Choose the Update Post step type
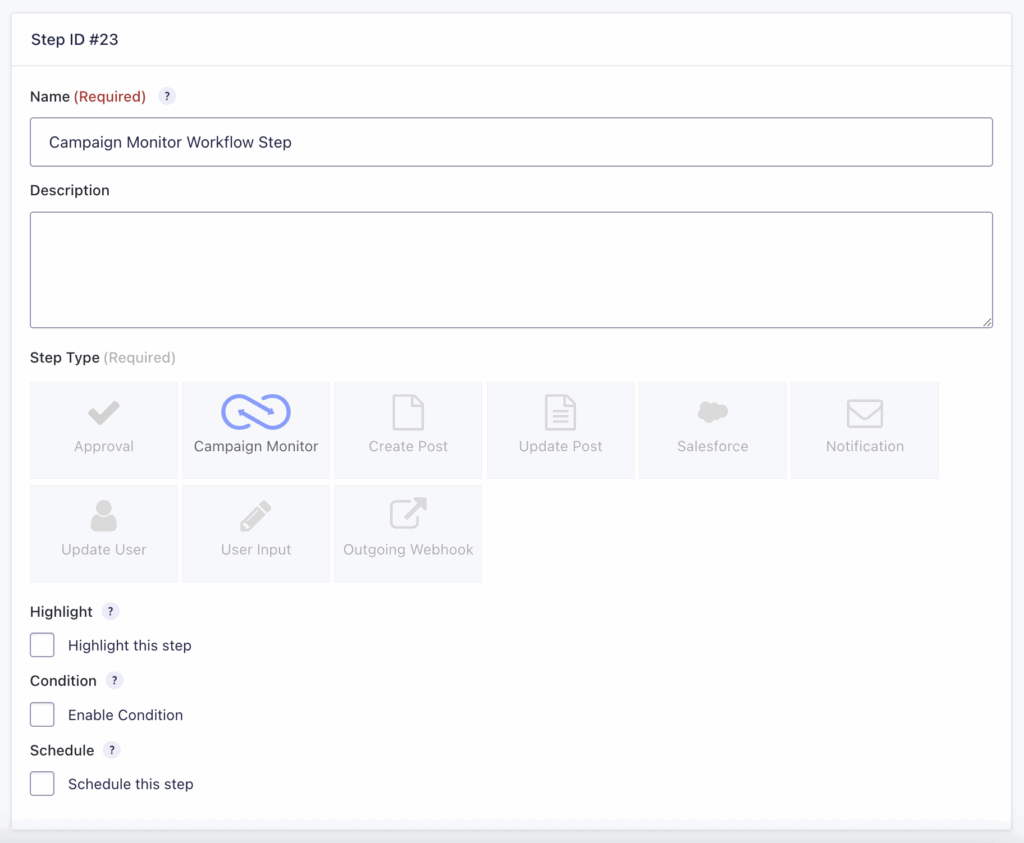Image resolution: width=1024 pixels, height=843 pixels. (x=560, y=430)
